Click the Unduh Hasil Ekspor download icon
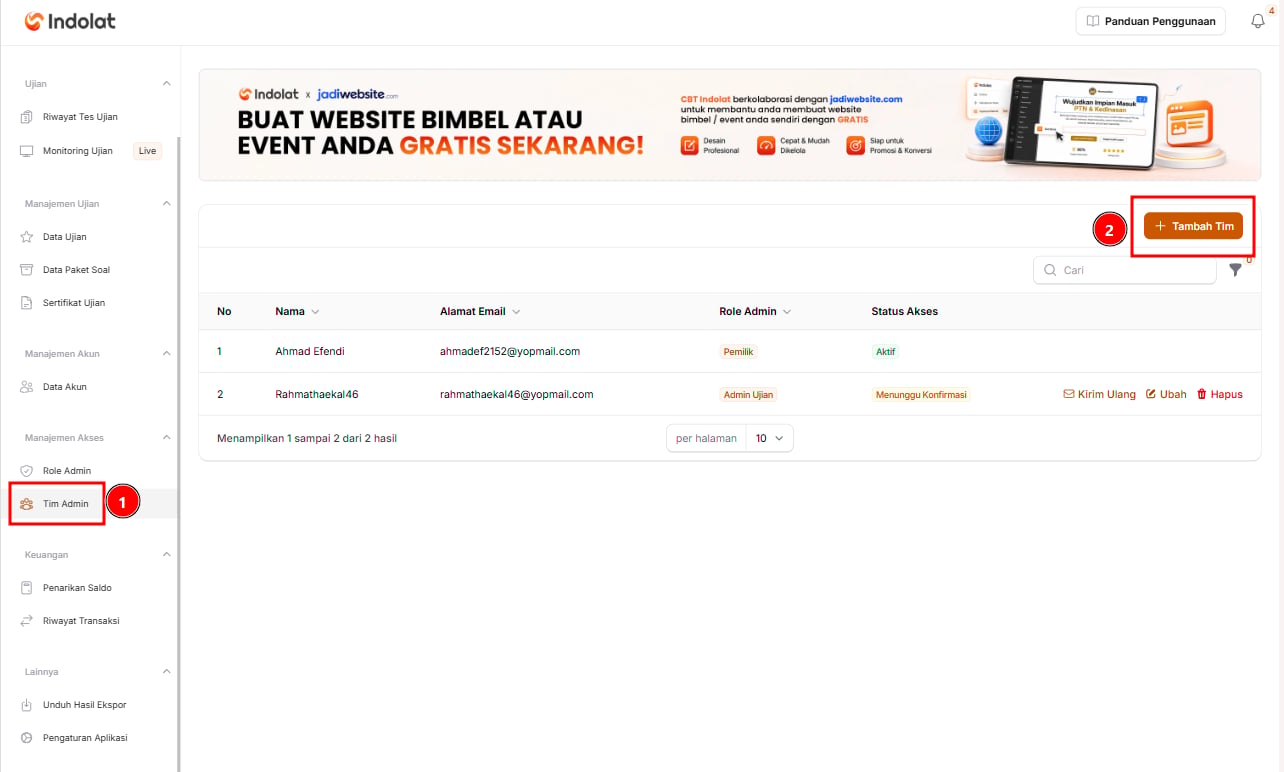 pos(27,705)
